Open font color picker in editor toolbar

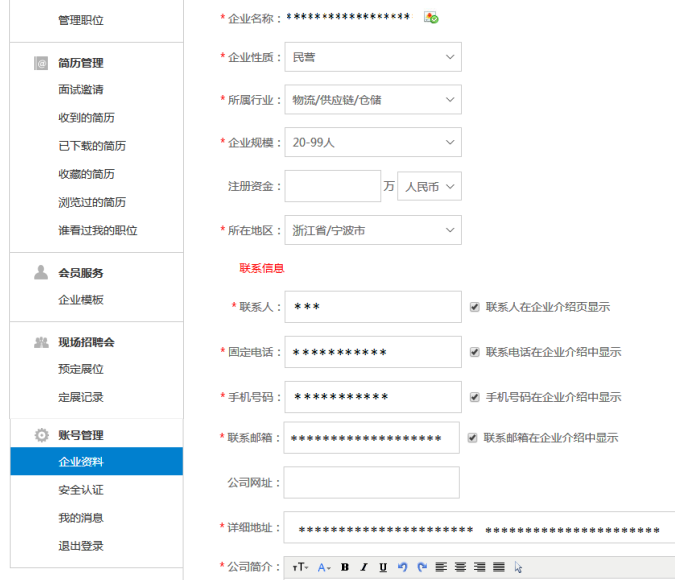pyautogui.click(x=324, y=567)
